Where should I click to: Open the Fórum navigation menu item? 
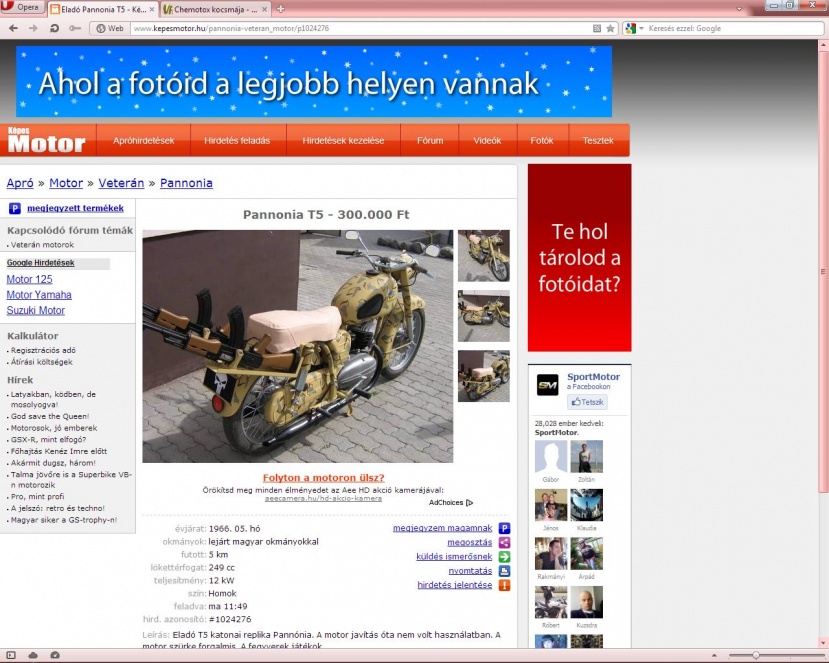coord(430,141)
